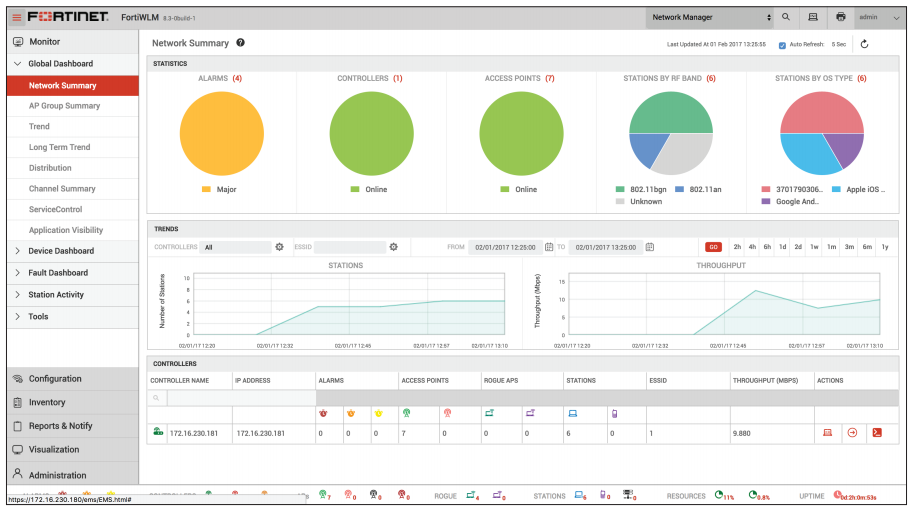Click the search magnifier icon in header
Image resolution: width=911 pixels, height=511 pixels.
click(x=786, y=17)
